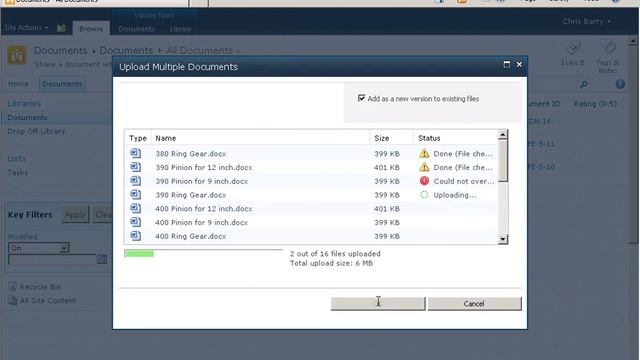The image size is (640, 360).
Task: Open the Documents link in the sidebar
Action: 27,118
